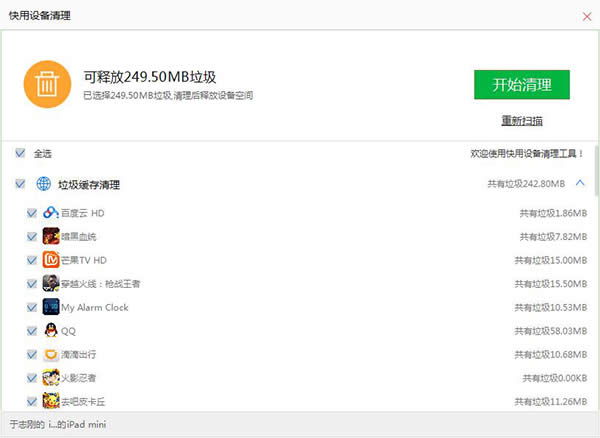Image resolution: width=600 pixels, height=438 pixels.
Task: Click the vertical scrollbar of the list
Action: pyautogui.click(x=597, y=171)
